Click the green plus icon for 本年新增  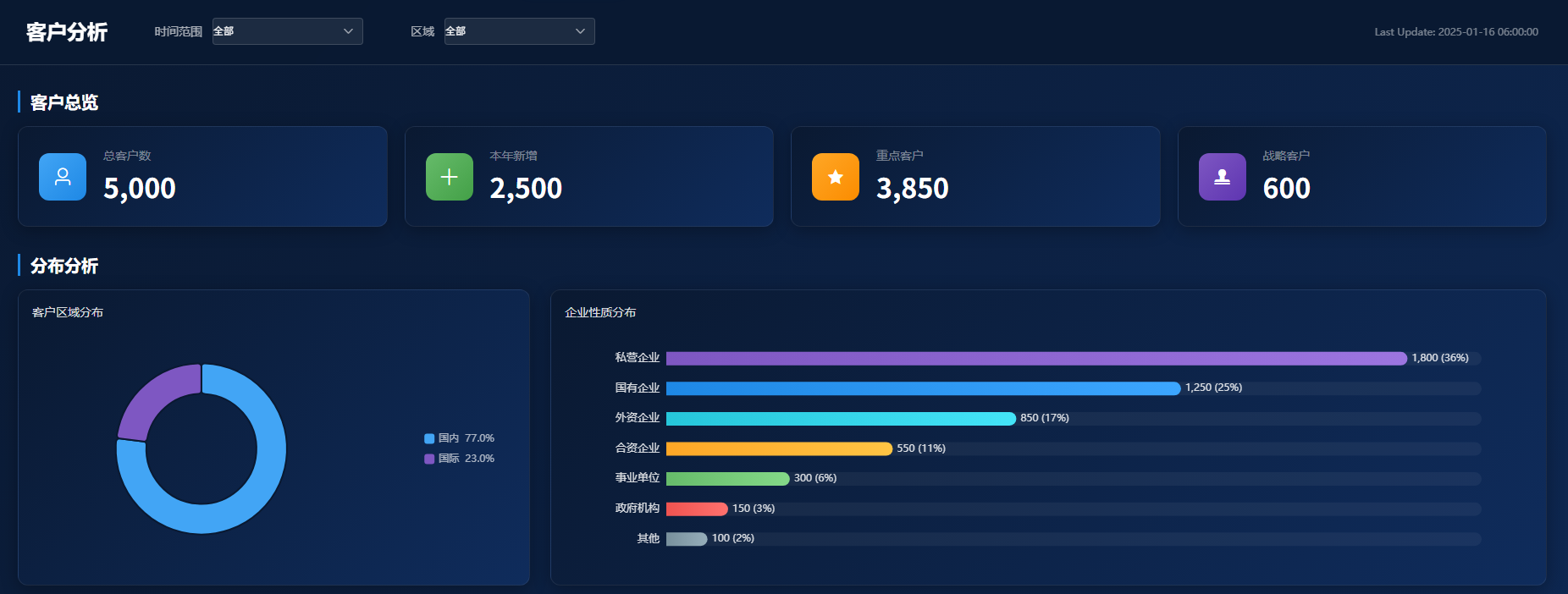450,177
